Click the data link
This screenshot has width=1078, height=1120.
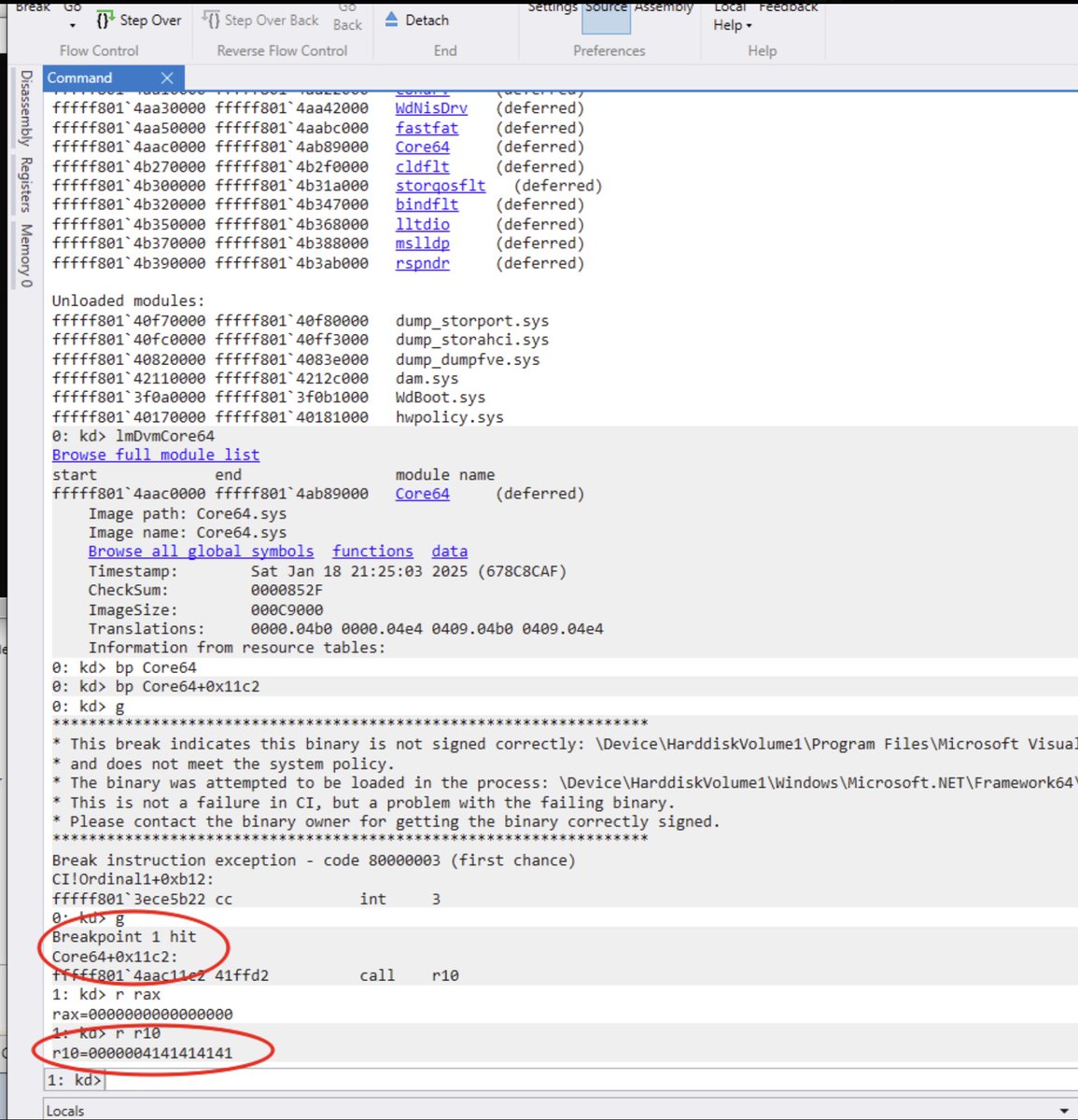point(450,552)
